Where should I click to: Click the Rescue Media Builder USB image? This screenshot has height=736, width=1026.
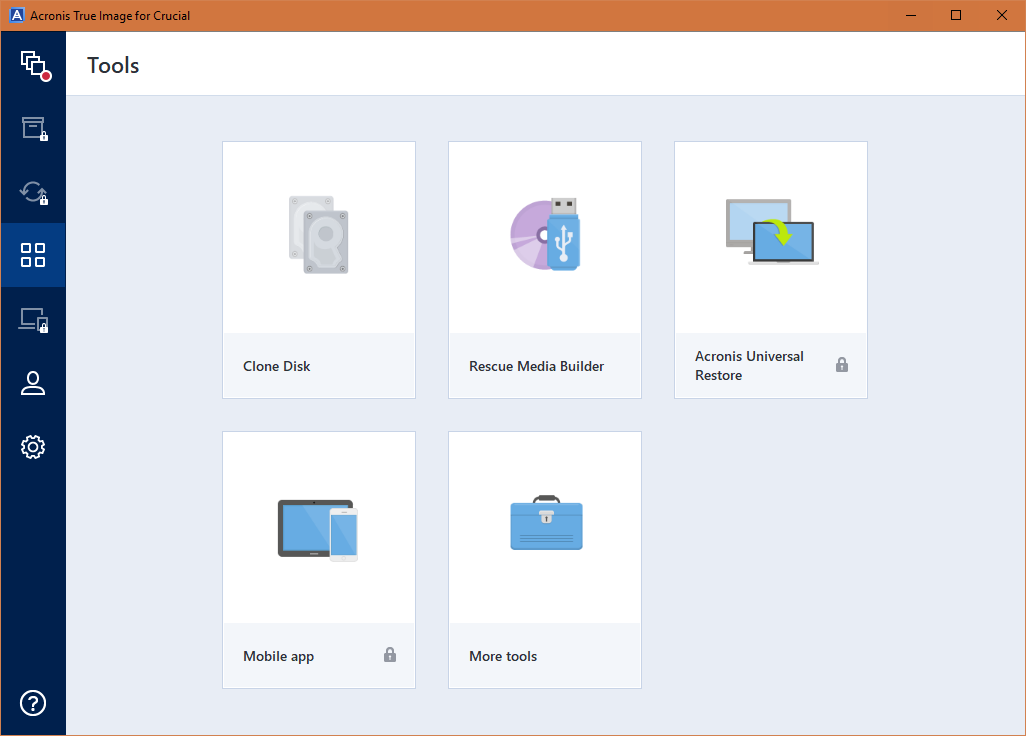click(545, 234)
